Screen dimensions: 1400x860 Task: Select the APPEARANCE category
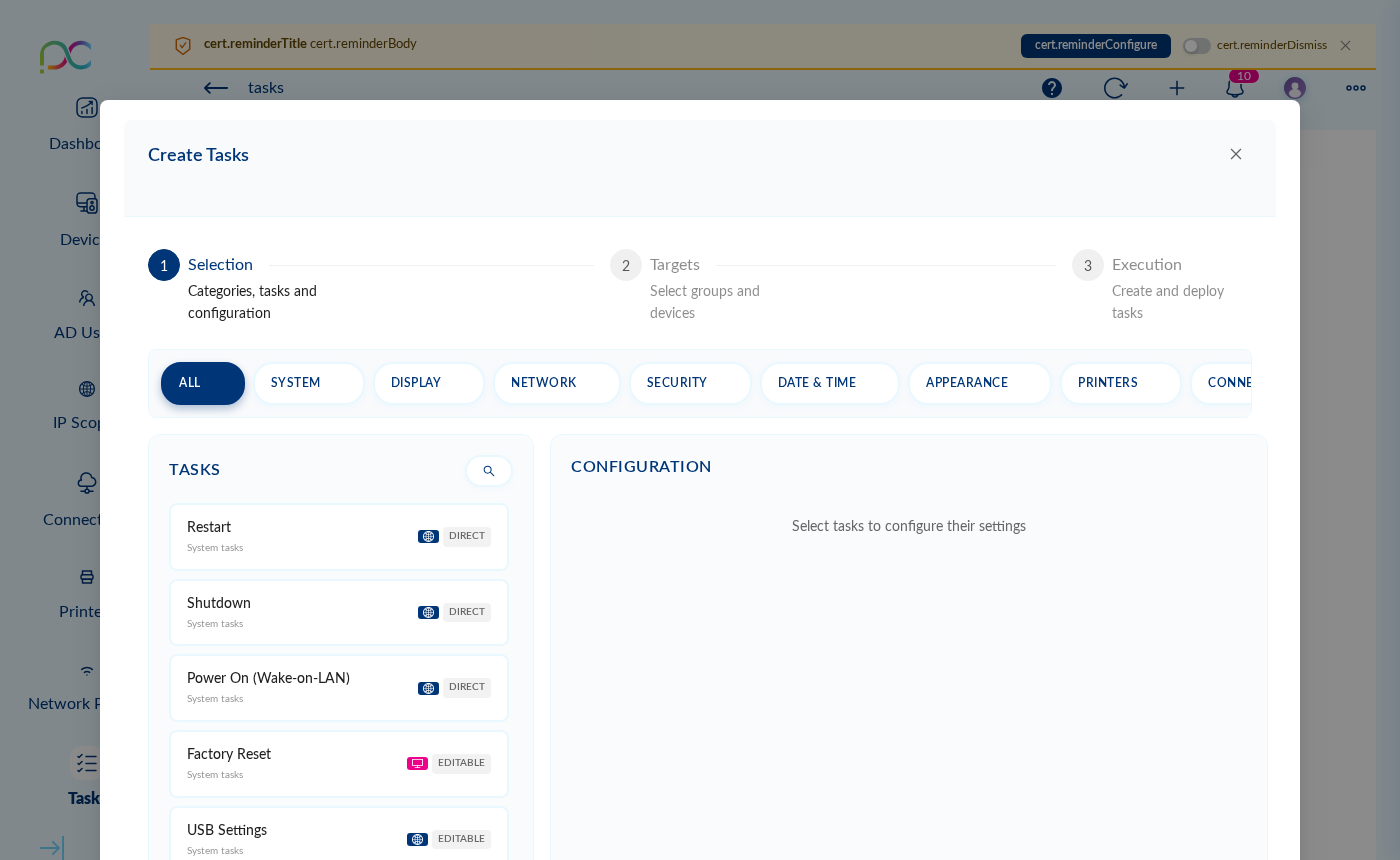(979, 383)
